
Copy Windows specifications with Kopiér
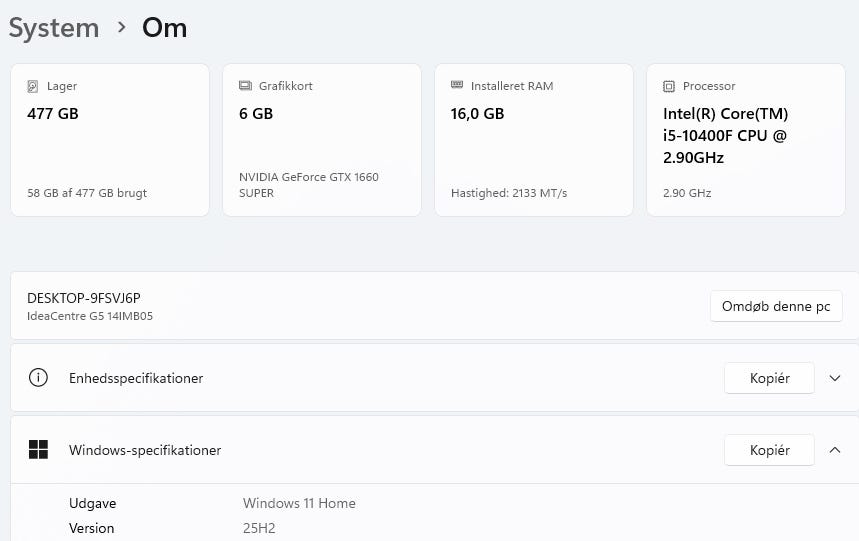pos(769,450)
